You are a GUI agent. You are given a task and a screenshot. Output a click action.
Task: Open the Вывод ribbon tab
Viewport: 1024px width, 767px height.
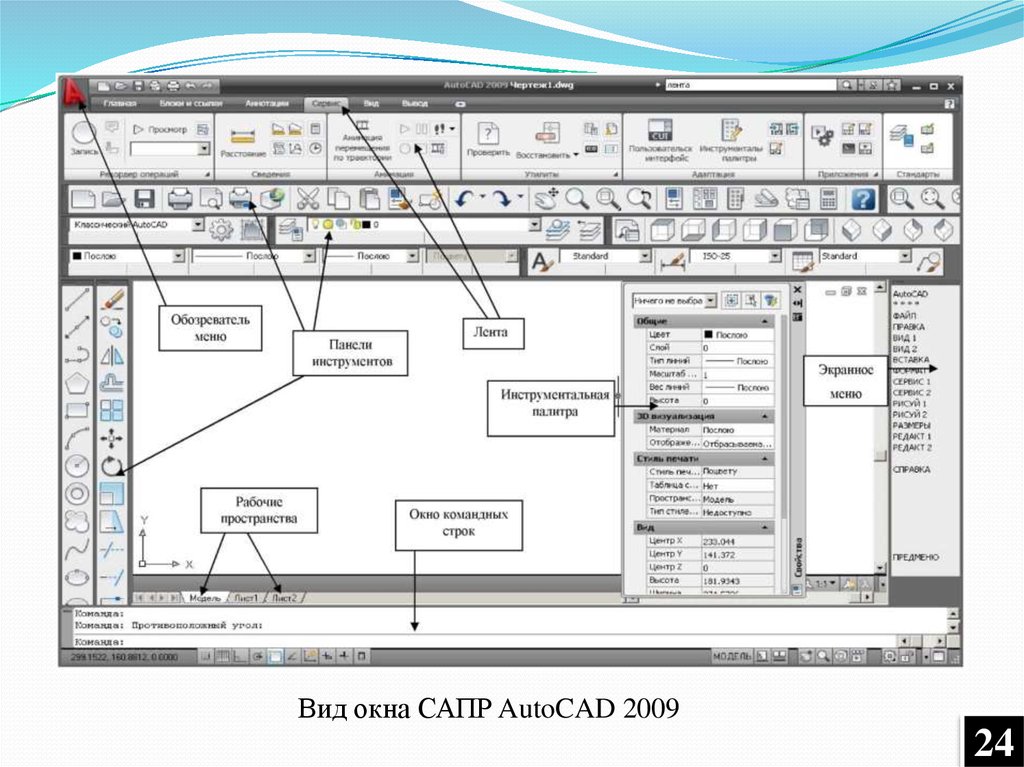[415, 103]
